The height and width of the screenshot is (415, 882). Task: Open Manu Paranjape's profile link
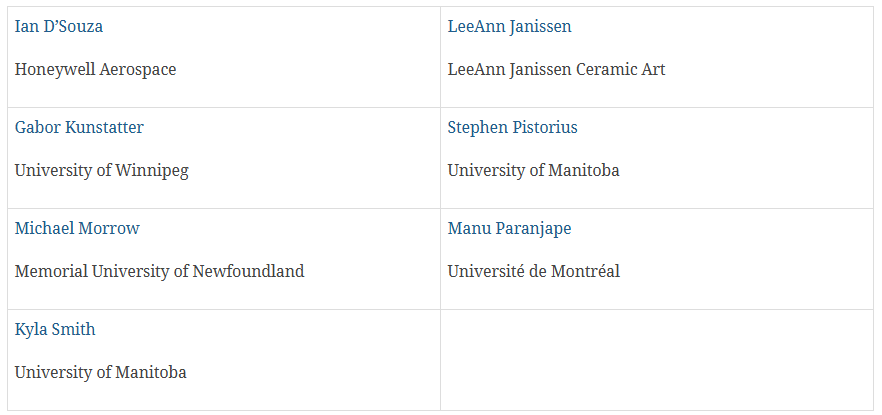[x=509, y=228]
